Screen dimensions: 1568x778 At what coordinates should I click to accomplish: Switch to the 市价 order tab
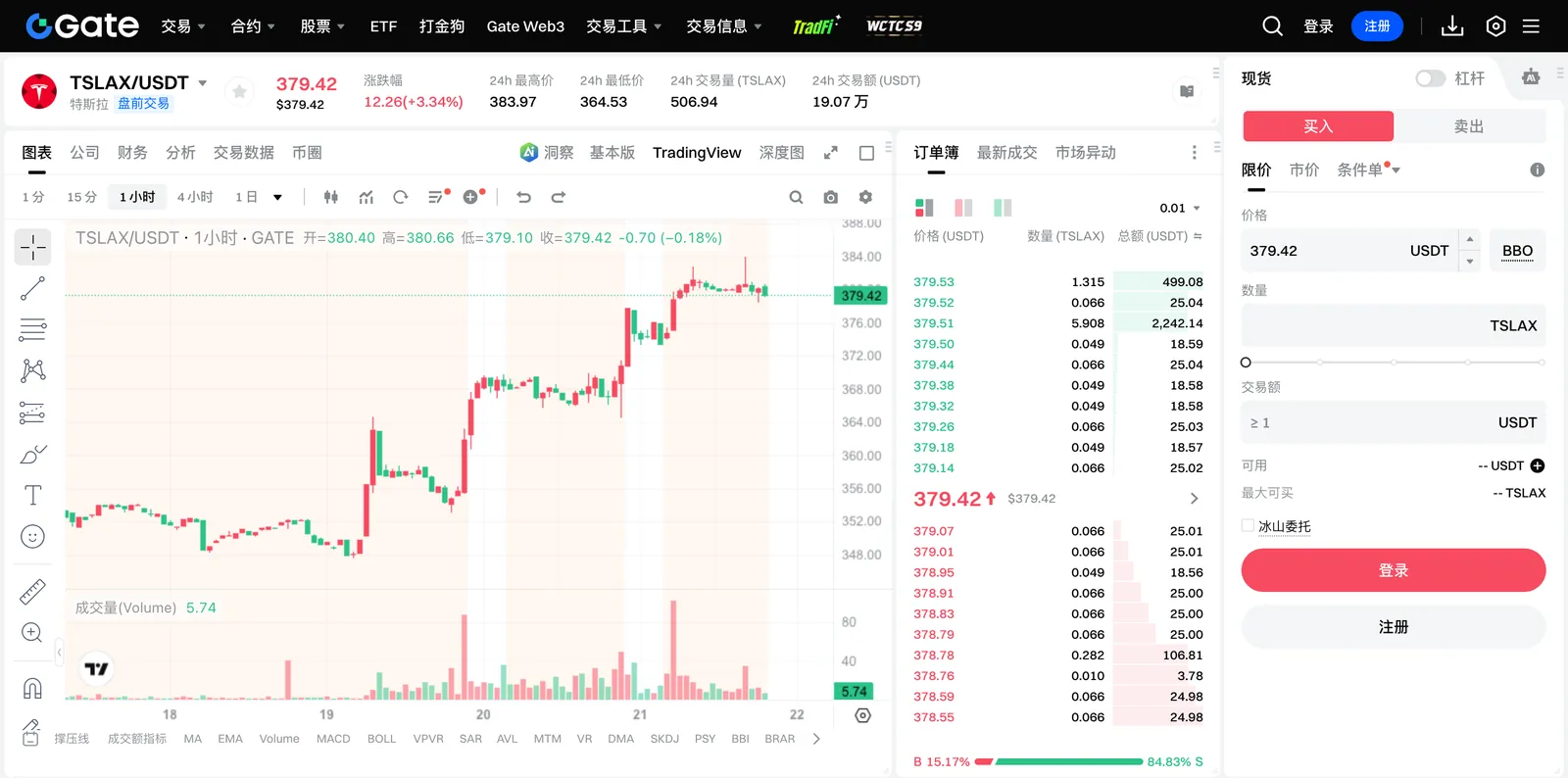[1303, 170]
